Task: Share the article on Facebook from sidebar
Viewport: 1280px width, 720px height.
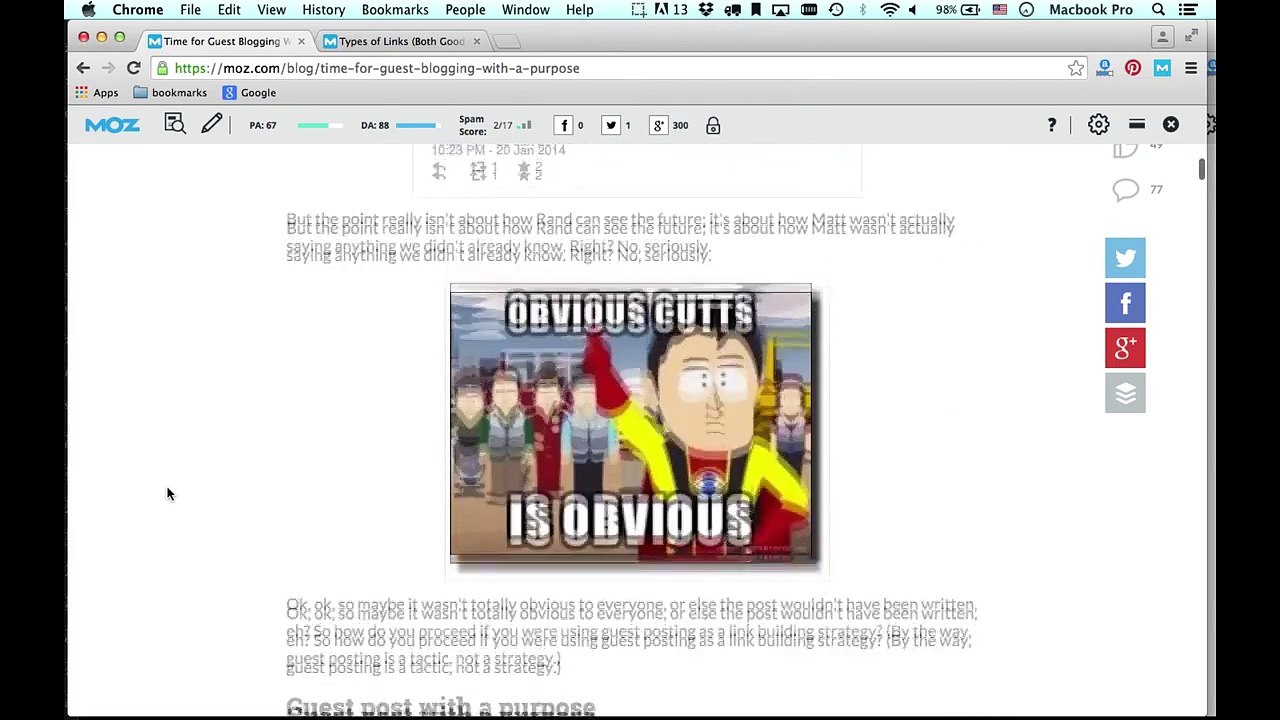Action: 1125,303
